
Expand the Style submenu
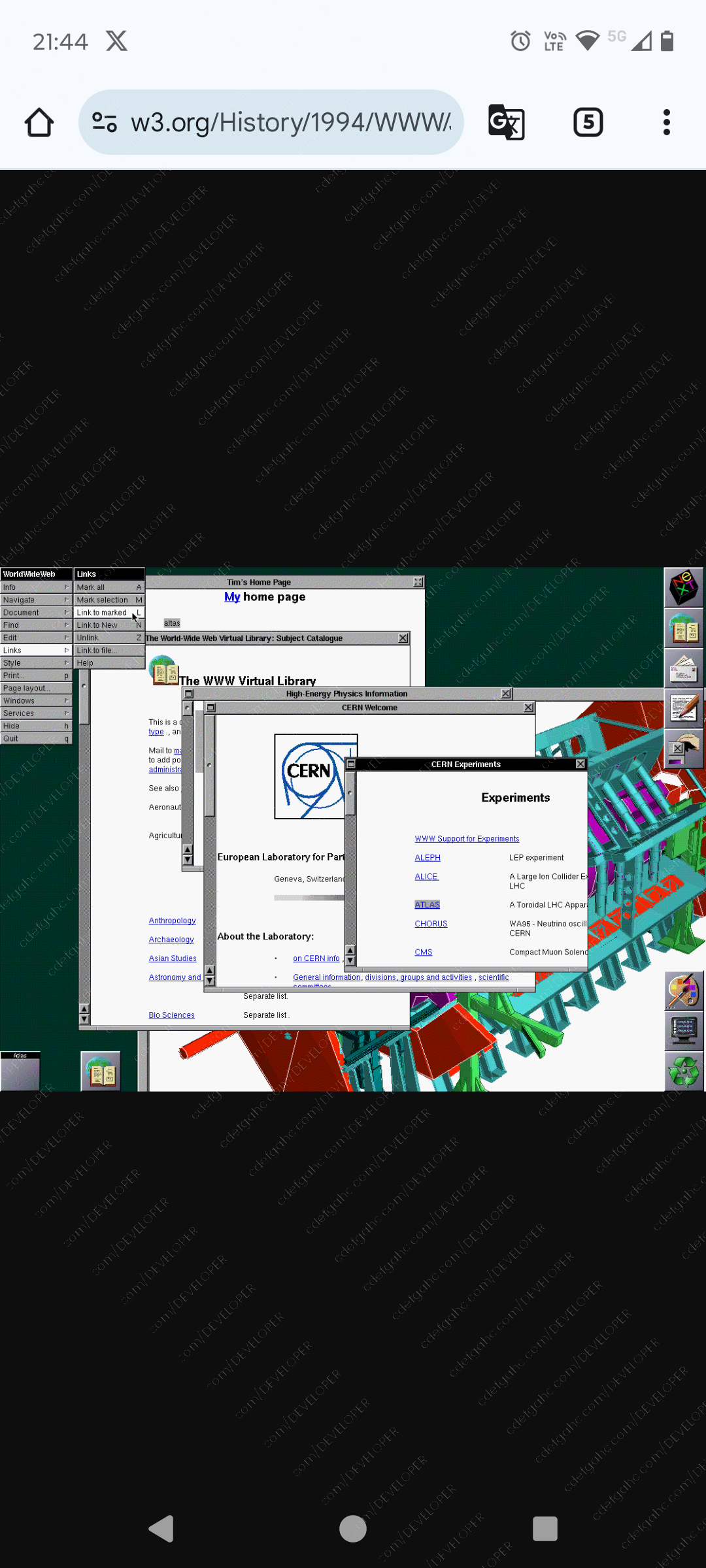point(36,662)
